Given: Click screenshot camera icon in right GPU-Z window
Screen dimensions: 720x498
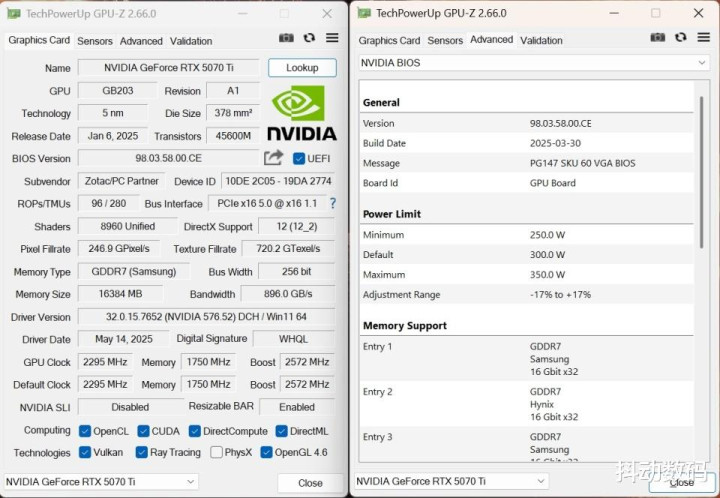Looking at the screenshot, I should tap(658, 37).
